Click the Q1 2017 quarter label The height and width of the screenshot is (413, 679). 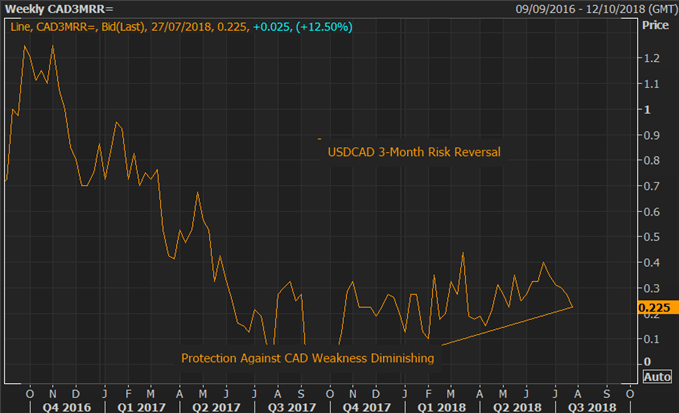142,407
